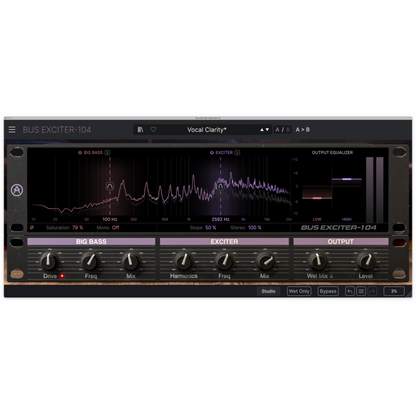Toggle the phase invert icon beside Saturation
The image size is (416, 416).
32,228
